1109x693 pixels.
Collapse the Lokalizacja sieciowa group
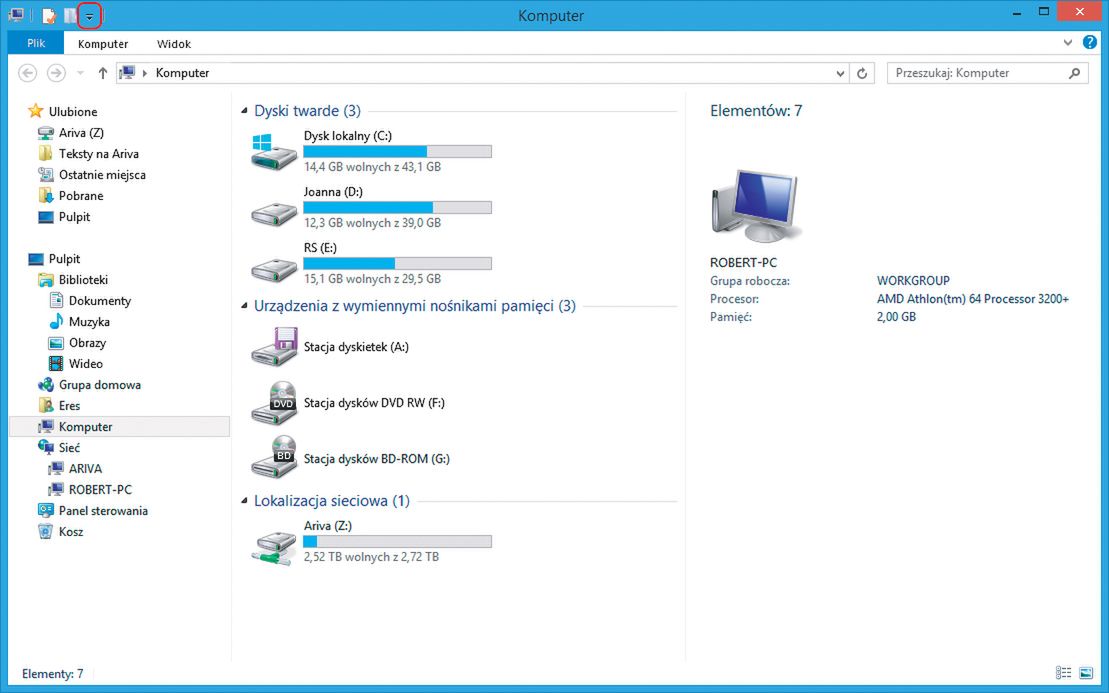click(245, 501)
